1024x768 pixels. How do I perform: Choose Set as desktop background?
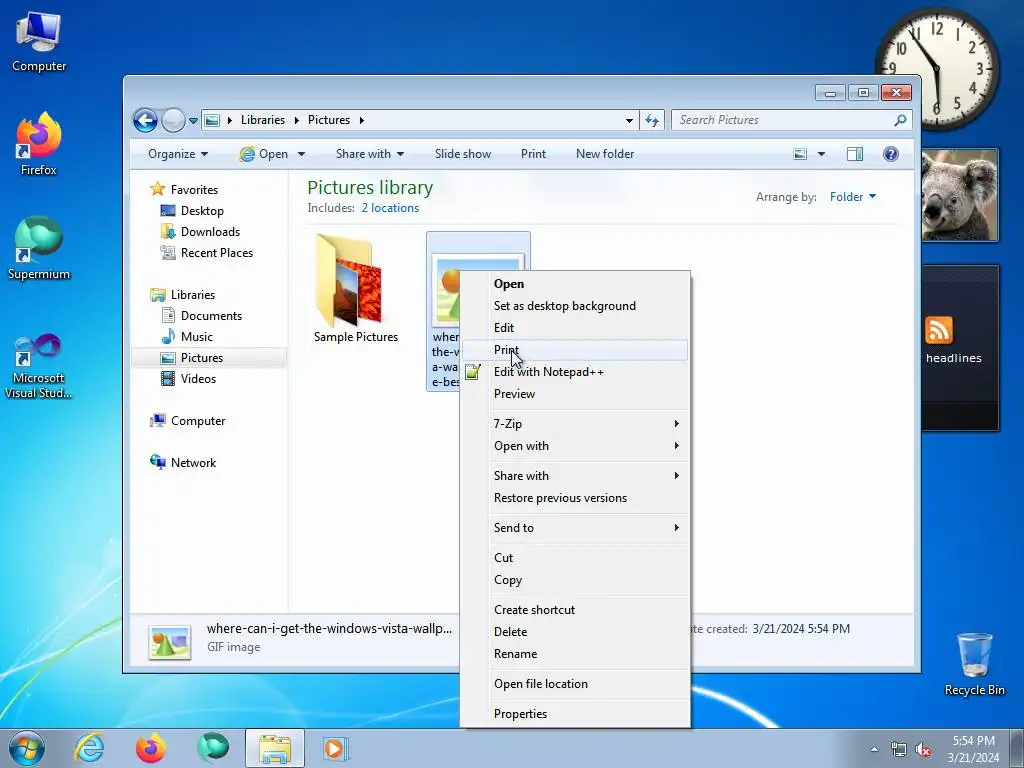pyautogui.click(x=575, y=306)
